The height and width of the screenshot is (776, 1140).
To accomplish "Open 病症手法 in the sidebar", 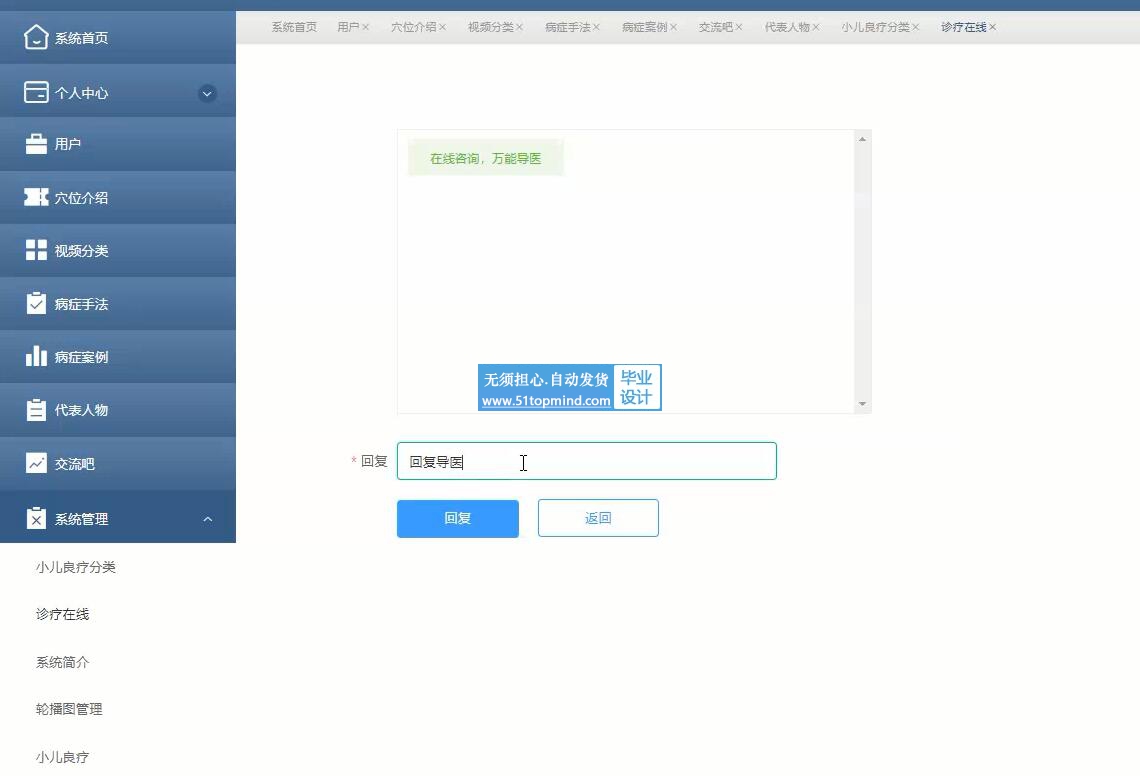I will pyautogui.click(x=118, y=303).
